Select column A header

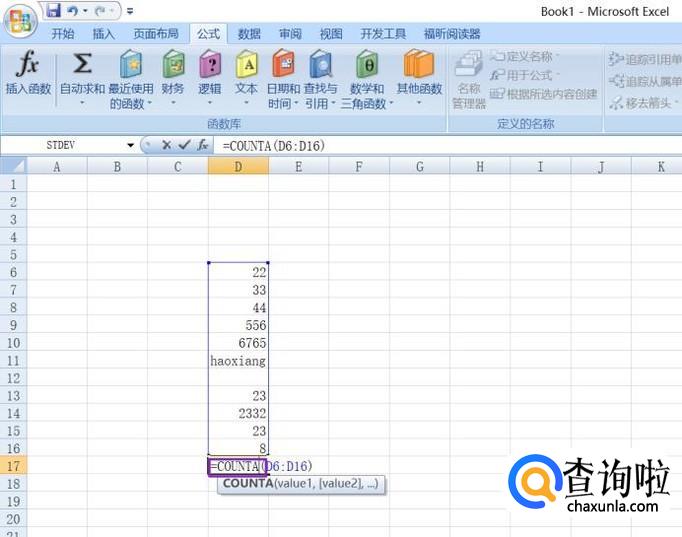[x=57, y=167]
